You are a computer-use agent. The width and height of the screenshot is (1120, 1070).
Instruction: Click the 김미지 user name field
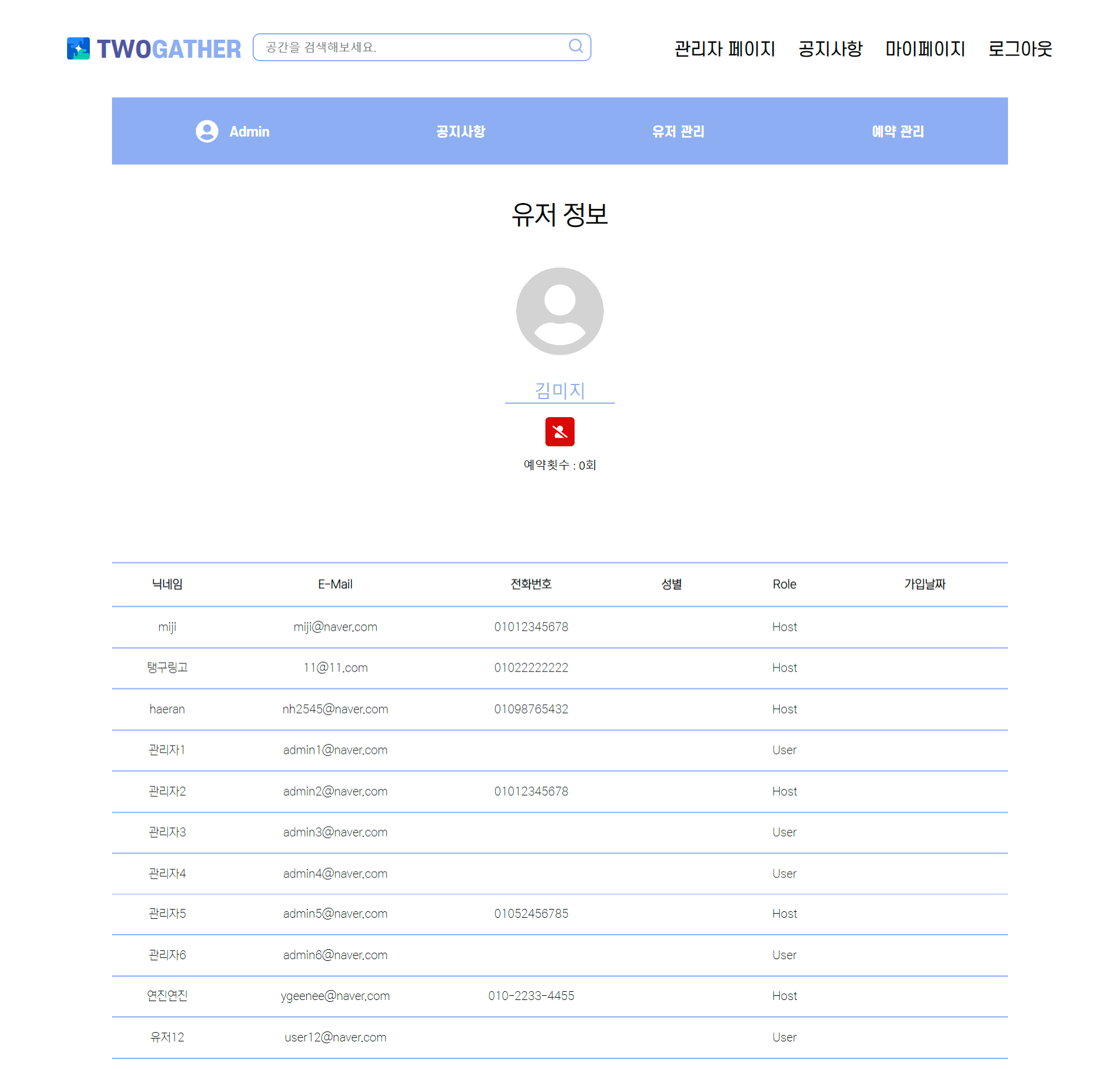pos(559,390)
